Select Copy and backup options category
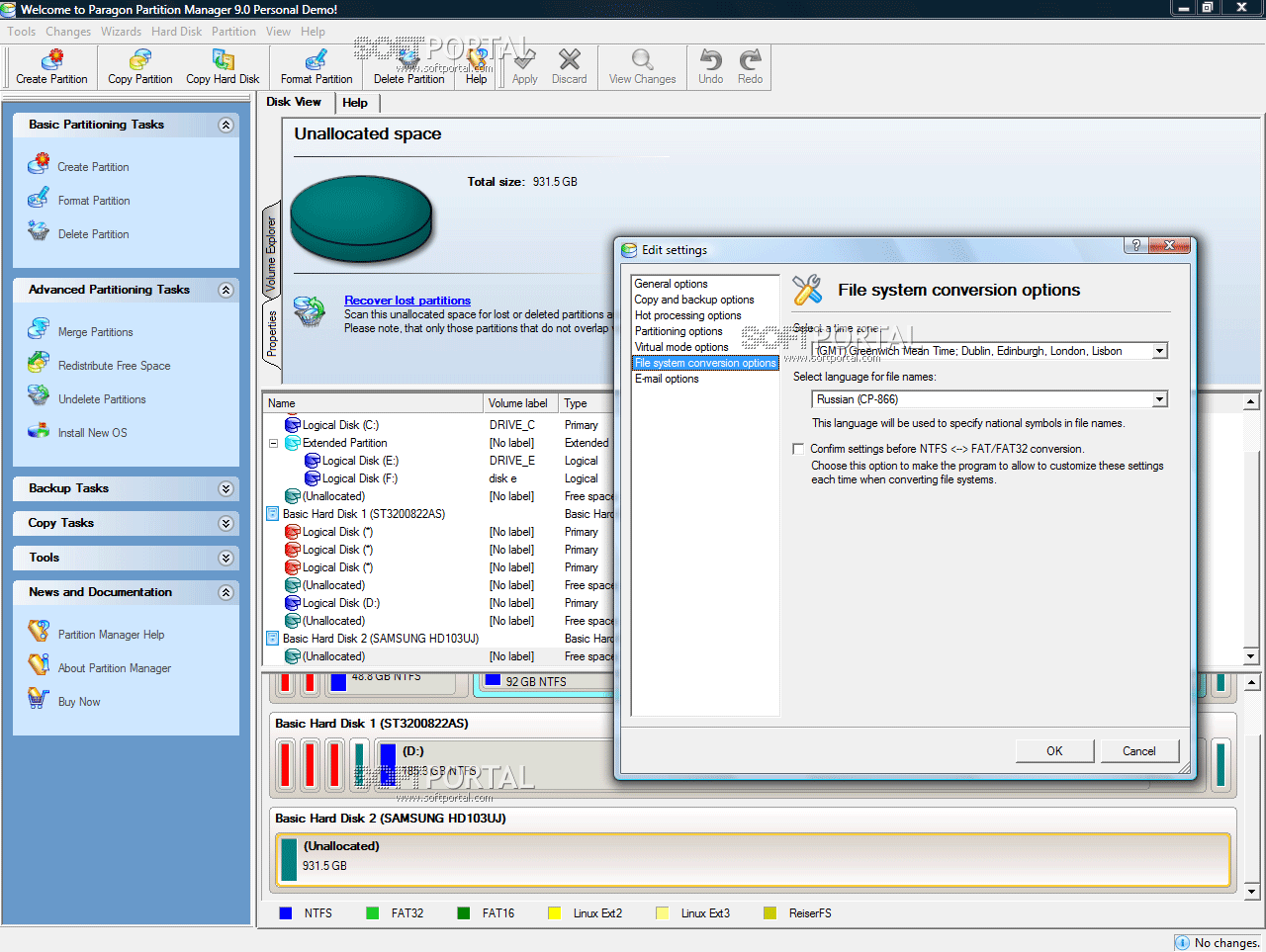The width and height of the screenshot is (1266, 952). coord(694,300)
